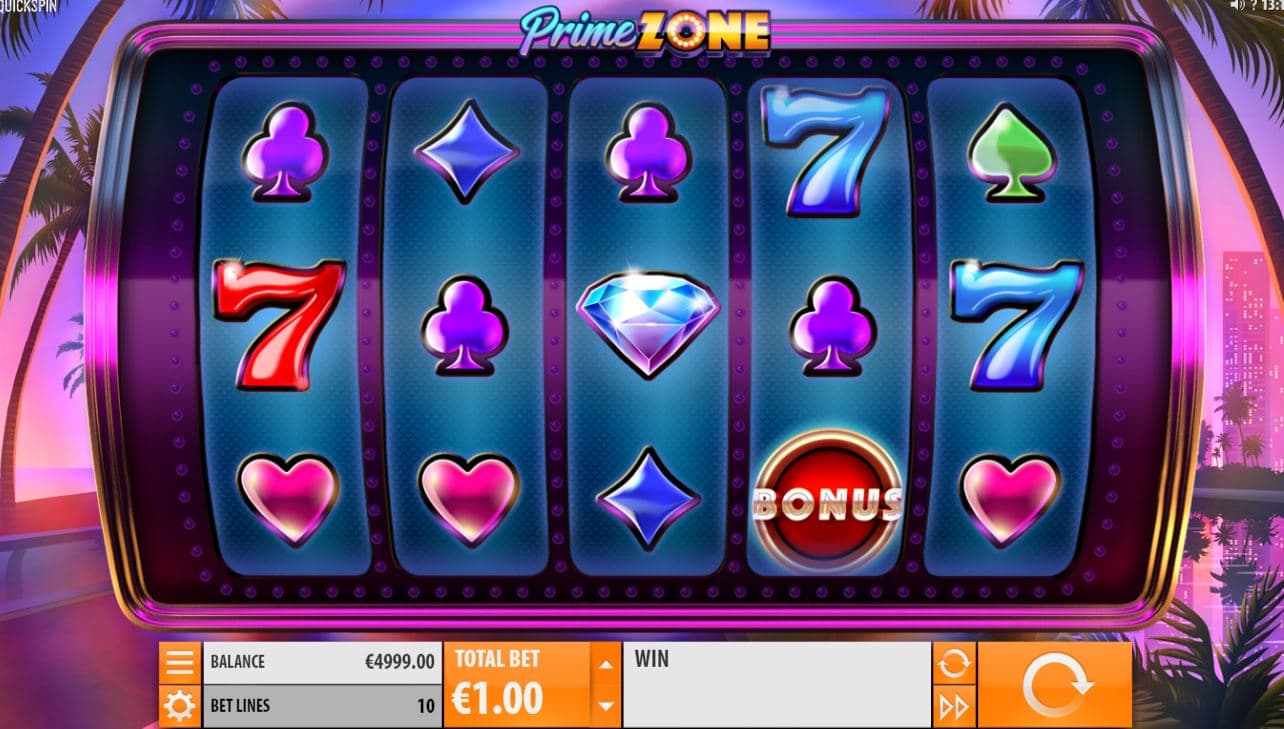Screen dimensions: 1284x729
Task: Click the Bet Lines 10 field
Action: tap(322, 706)
